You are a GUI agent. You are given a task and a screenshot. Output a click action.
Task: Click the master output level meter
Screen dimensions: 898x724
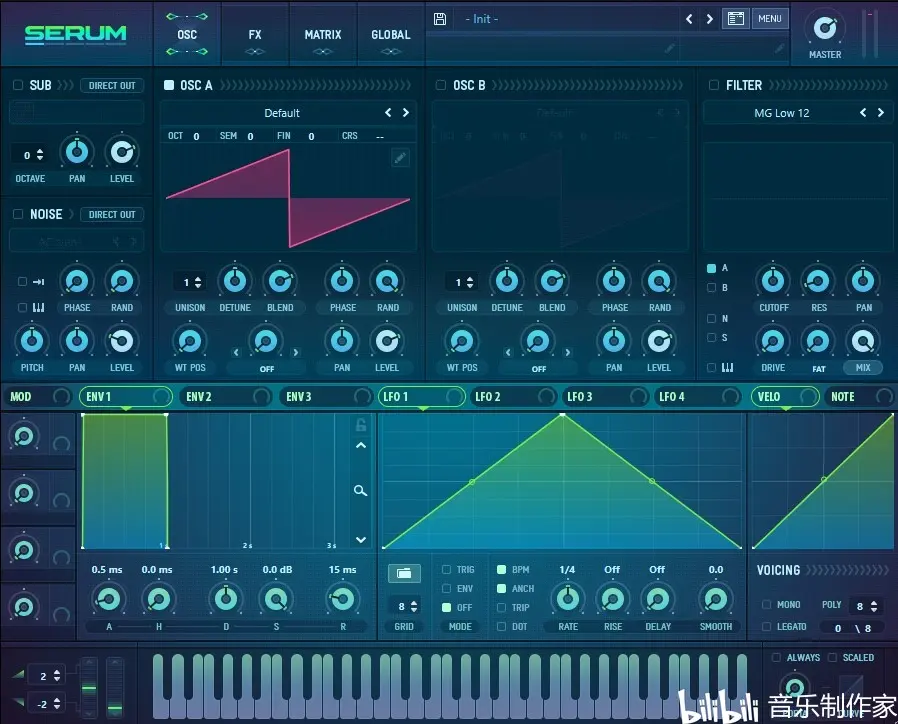(x=872, y=33)
